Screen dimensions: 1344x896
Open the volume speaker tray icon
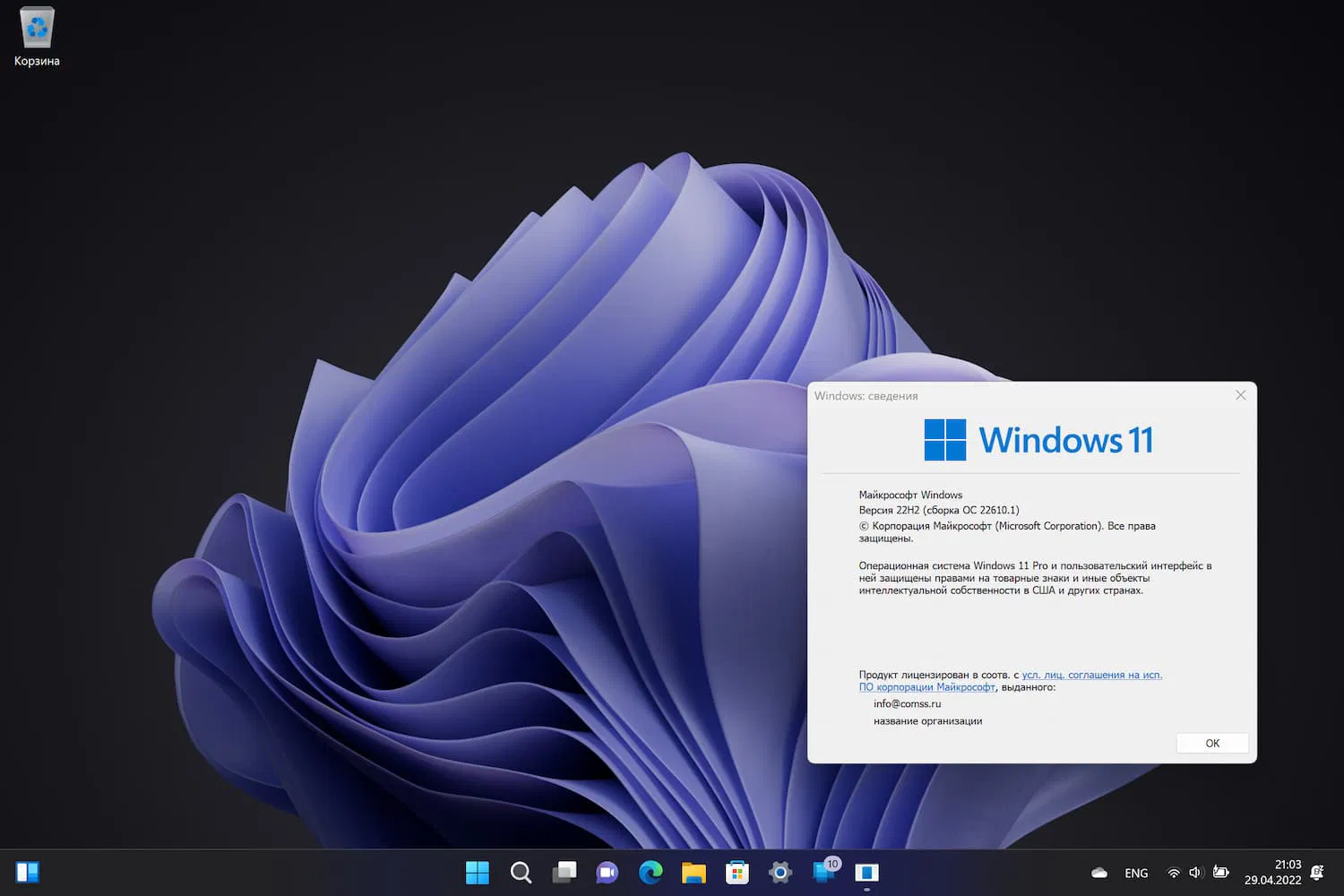1195,873
